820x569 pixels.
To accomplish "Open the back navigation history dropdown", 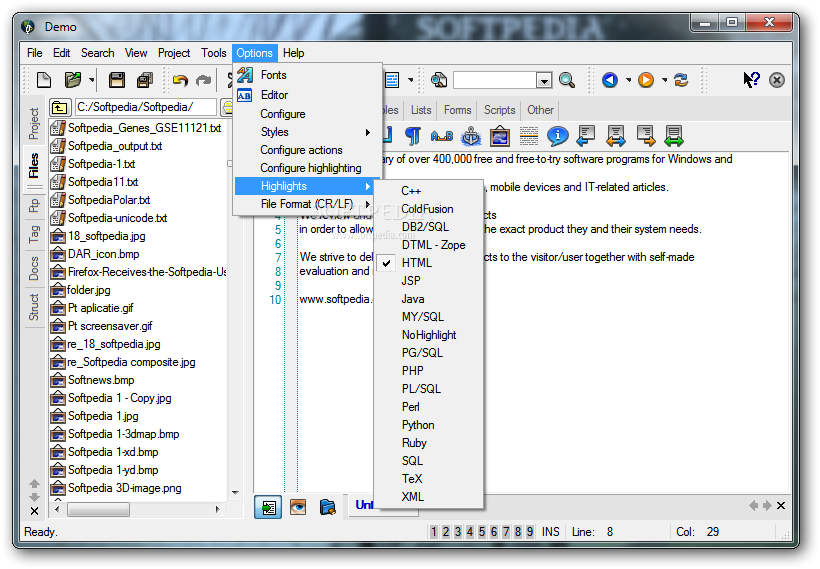I will point(628,80).
